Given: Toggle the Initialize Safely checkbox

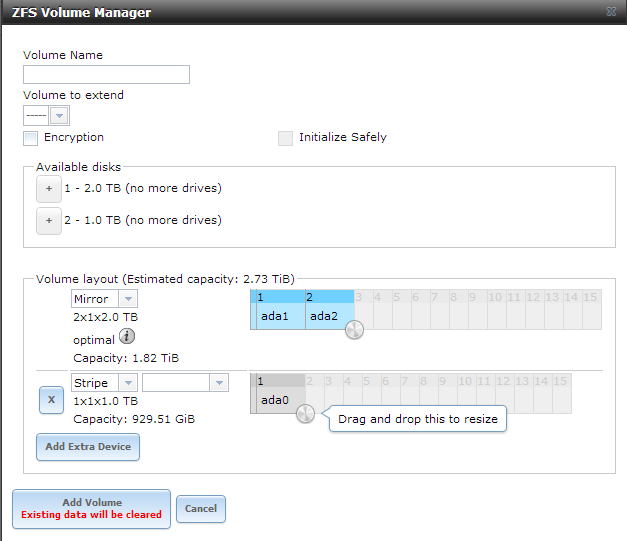Looking at the screenshot, I should pos(286,138).
